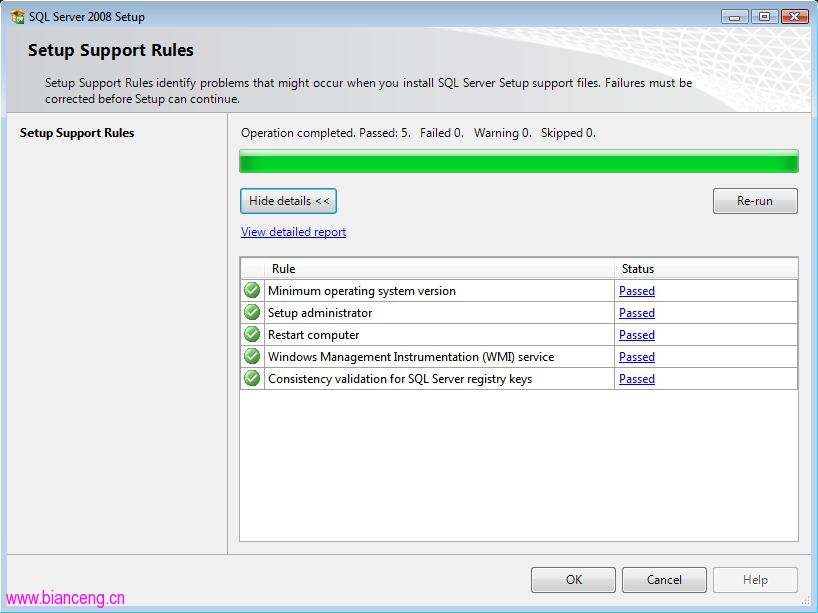Minimize the SQL Server 2008 Setup window
The width and height of the screenshot is (818, 613).
[735, 17]
